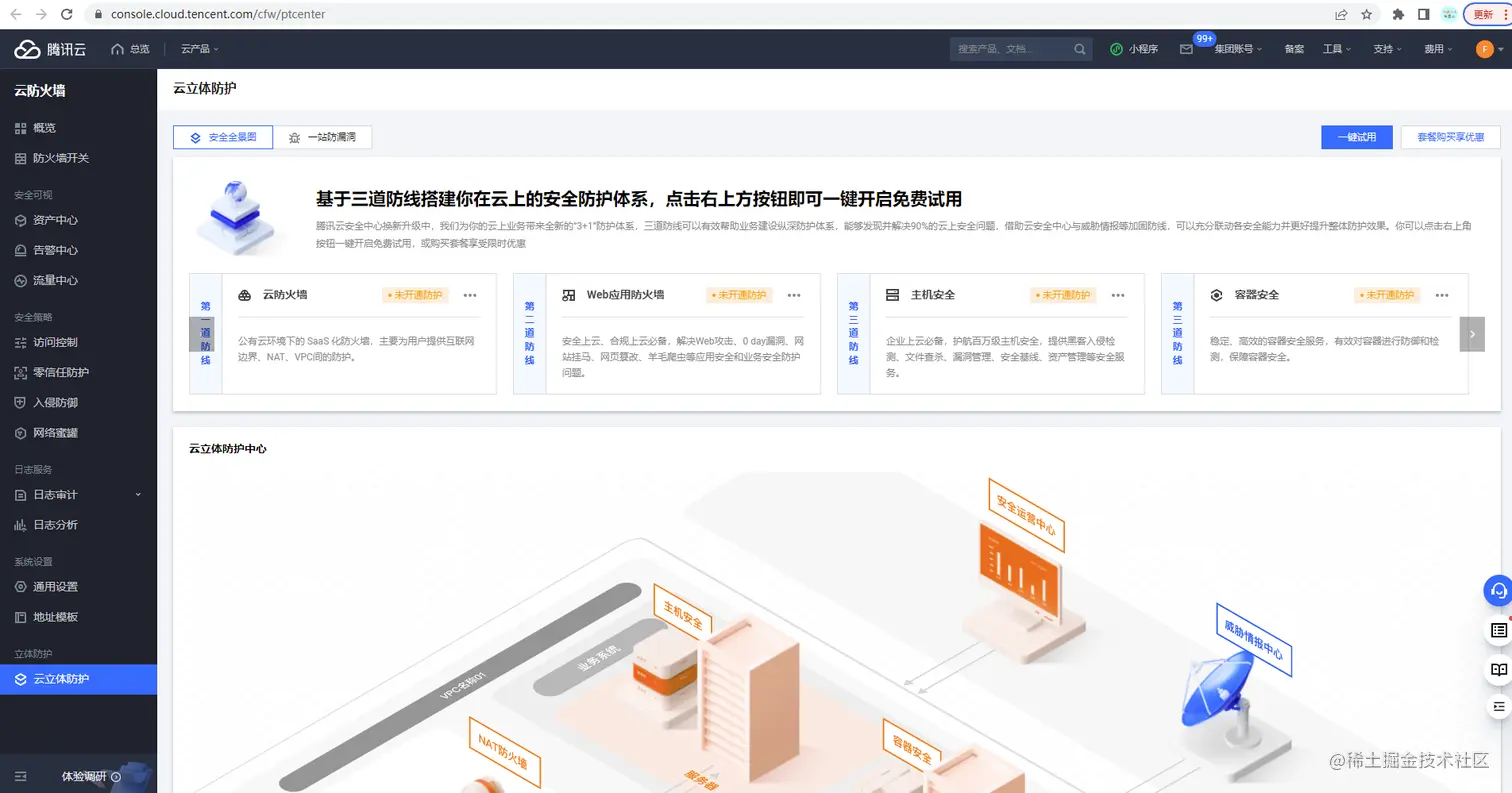This screenshot has width=1512, height=793.
Task: Click the browser share icon
Action: (x=1341, y=15)
